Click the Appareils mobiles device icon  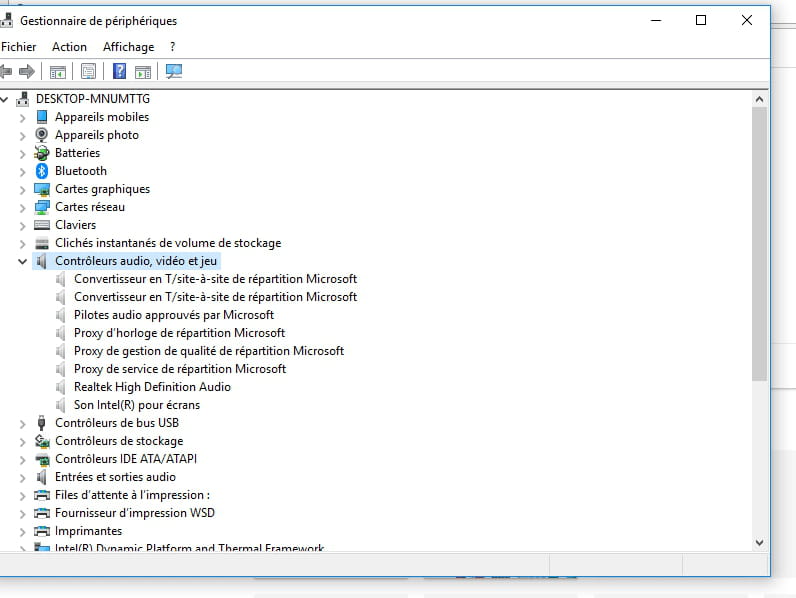click(x=42, y=117)
